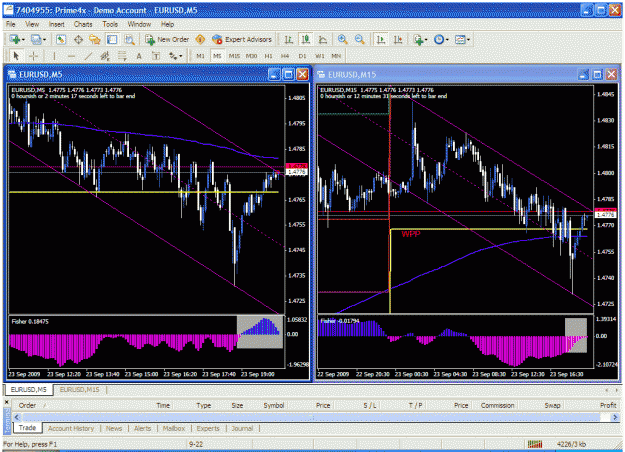Screen dimensions: 625x452
Task: Switch to the EURUSD,M5 chart tab
Action: coord(29,390)
